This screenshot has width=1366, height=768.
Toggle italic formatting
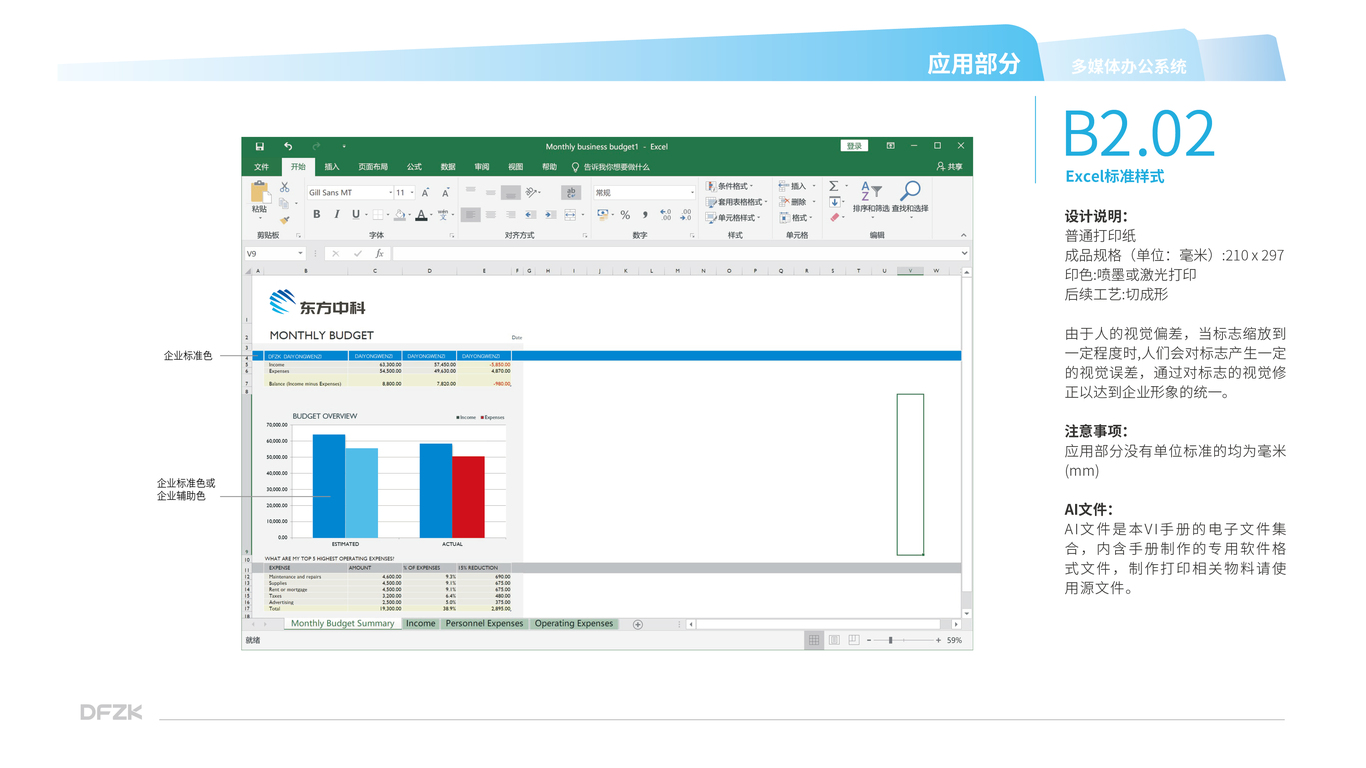click(336, 214)
